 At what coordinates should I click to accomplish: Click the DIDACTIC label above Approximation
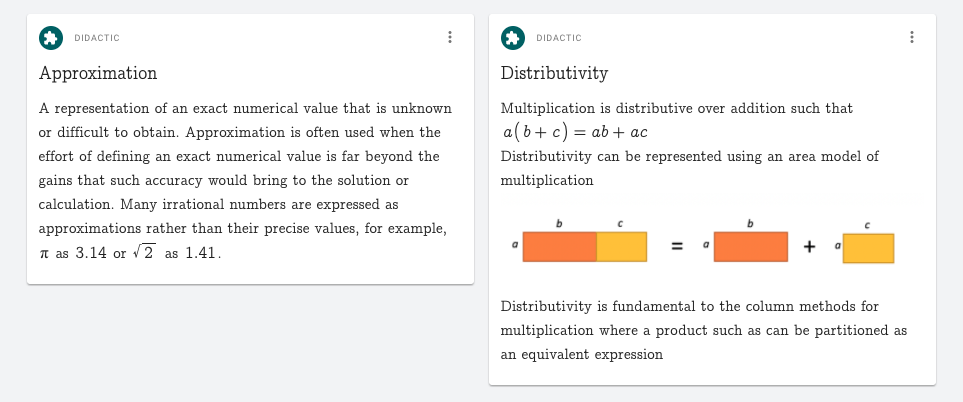tap(96, 38)
